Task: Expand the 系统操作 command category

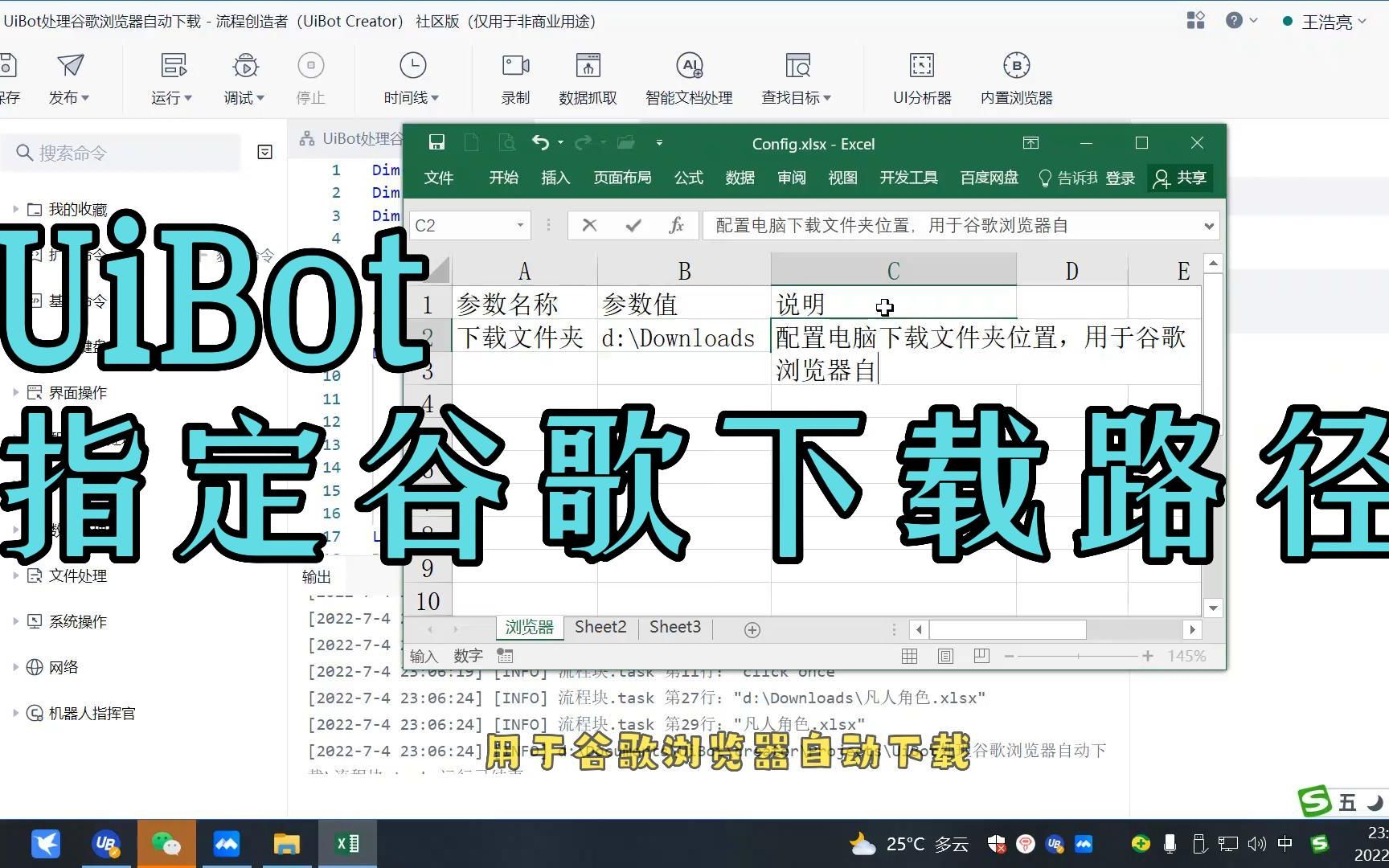Action: 15,621
